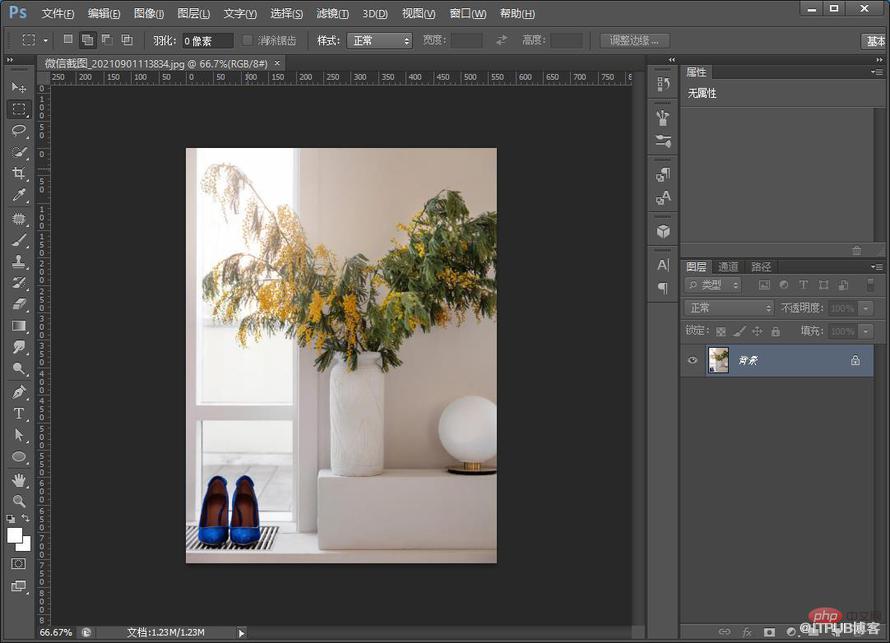
Task: Open the 样式 style dropdown
Action: (x=379, y=40)
